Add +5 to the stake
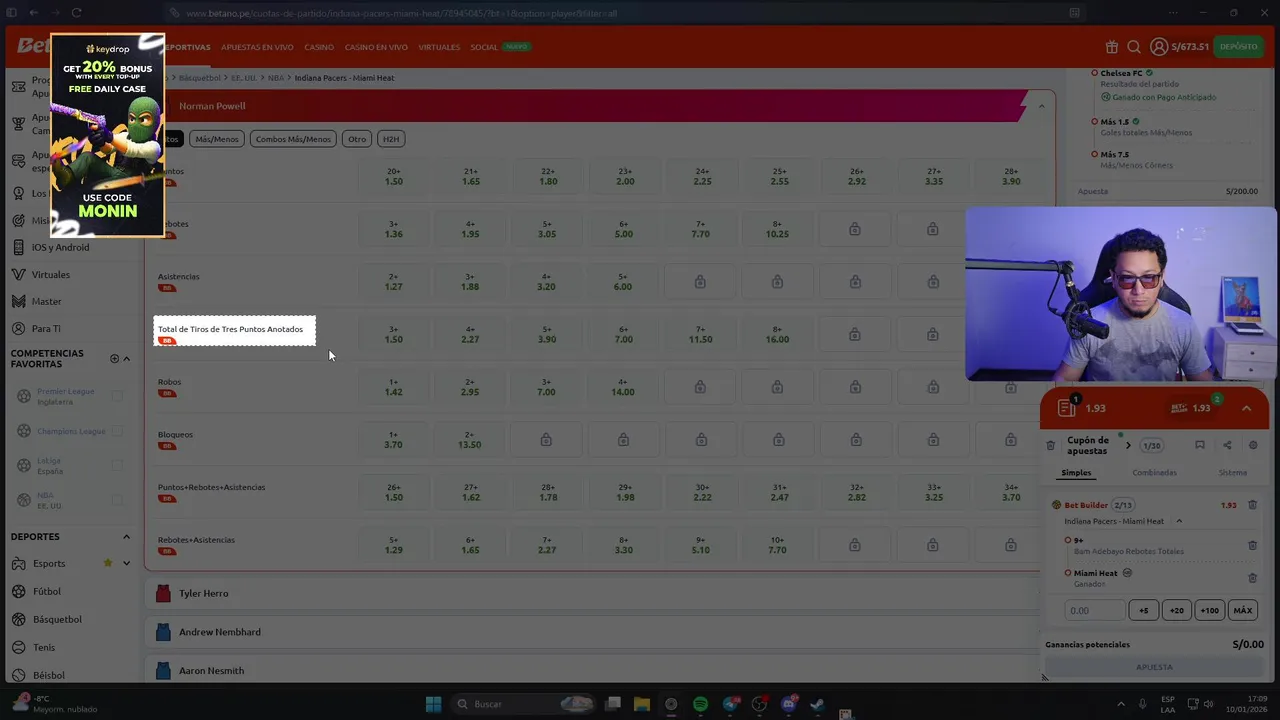The image size is (1280, 720). tap(1144, 610)
